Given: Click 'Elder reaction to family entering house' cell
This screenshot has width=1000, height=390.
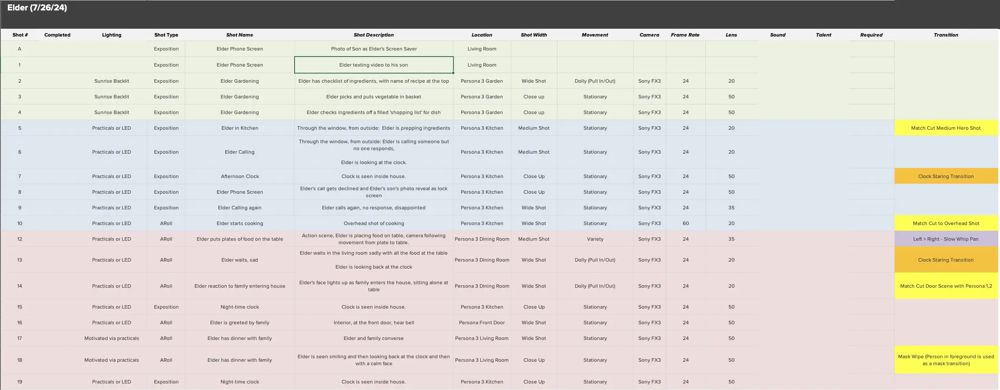Looking at the screenshot, I should 240,286.
